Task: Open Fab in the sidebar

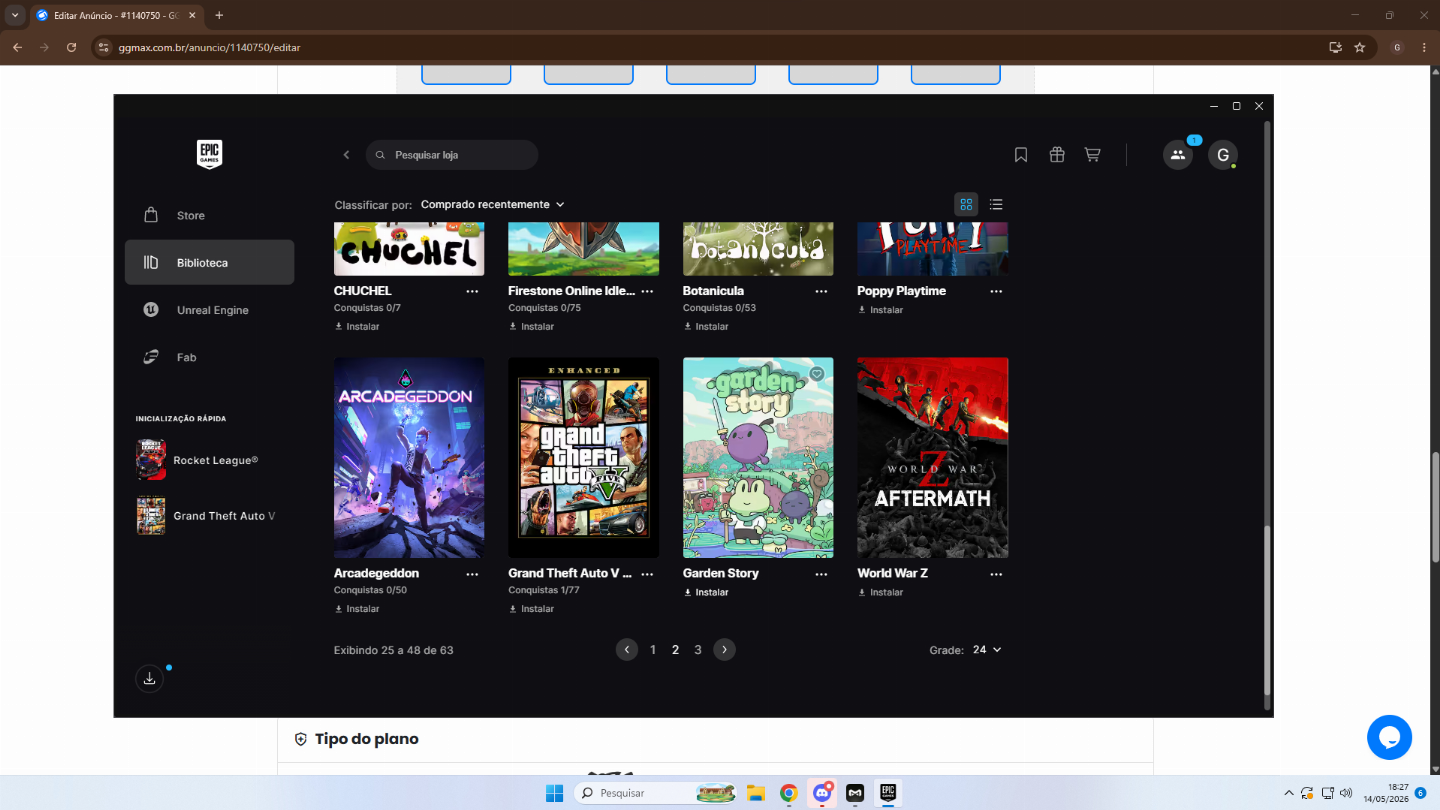Action: (209, 357)
